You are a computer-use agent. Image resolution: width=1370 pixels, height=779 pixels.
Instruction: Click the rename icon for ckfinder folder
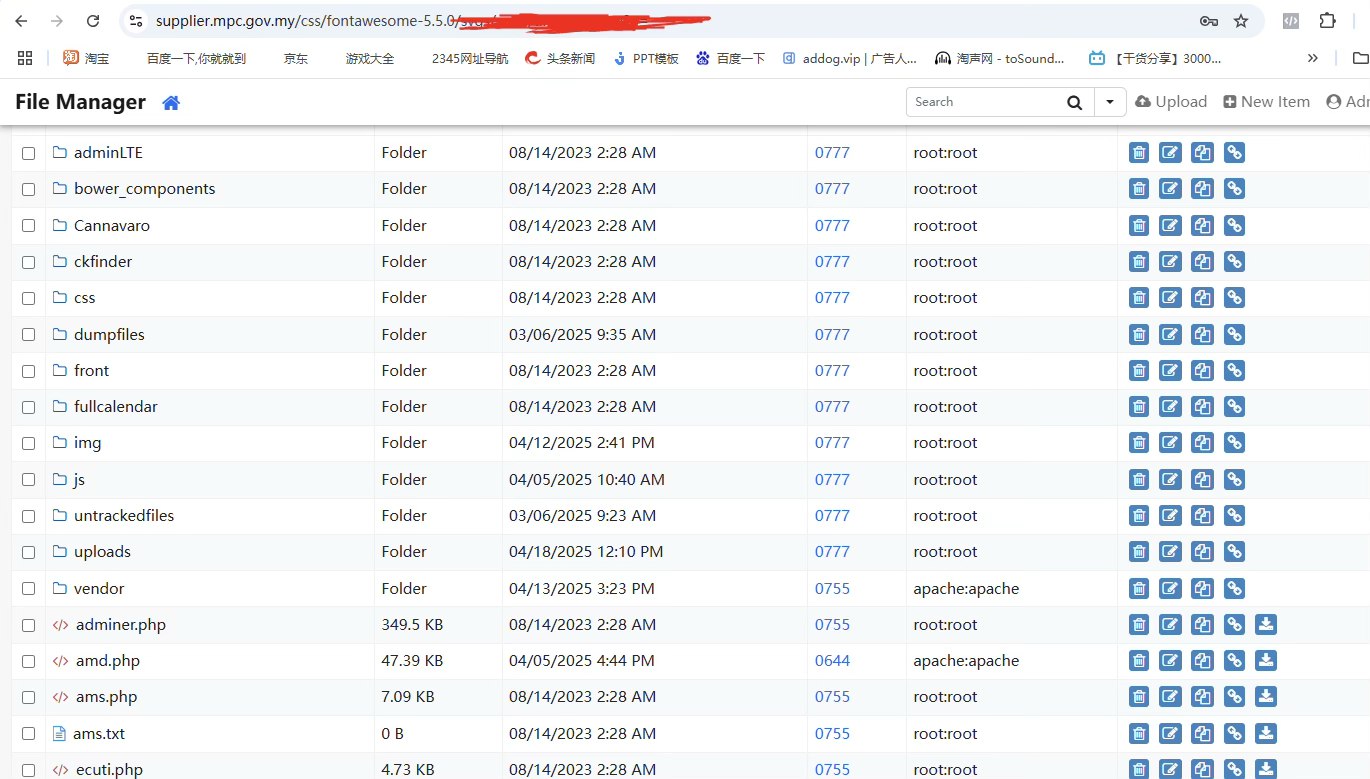(1170, 262)
